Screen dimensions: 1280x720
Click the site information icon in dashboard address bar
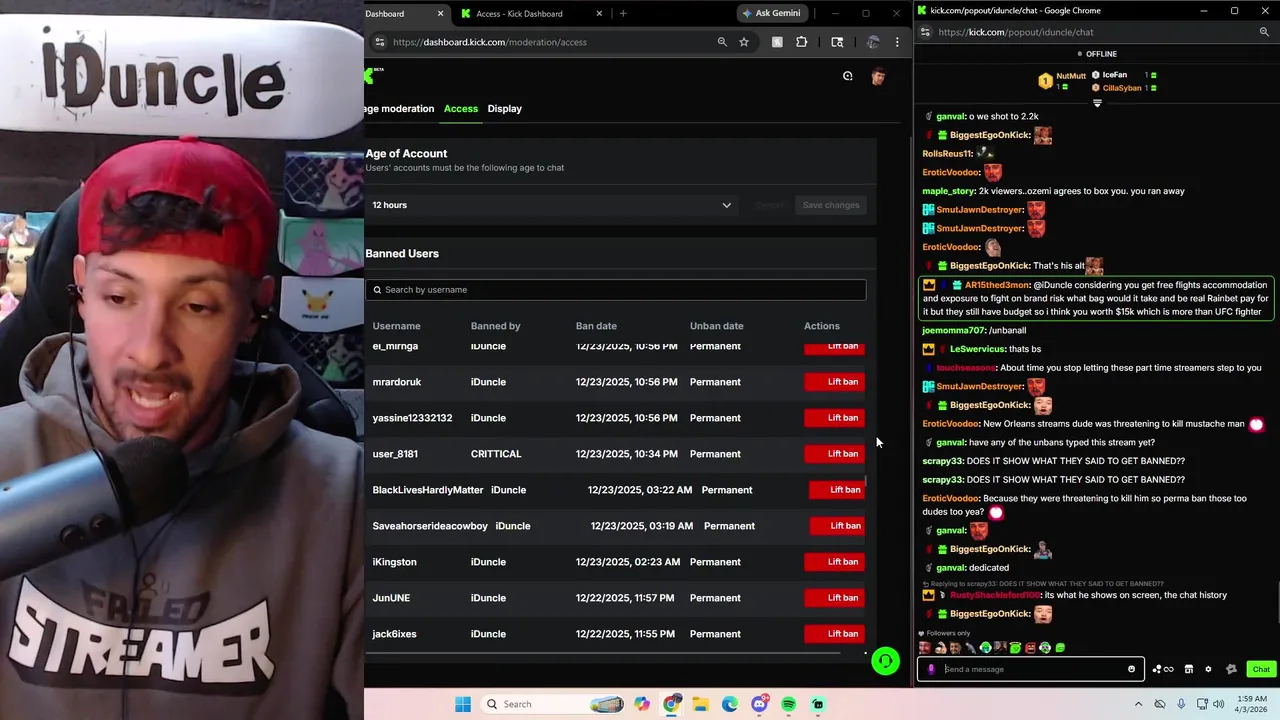click(379, 42)
